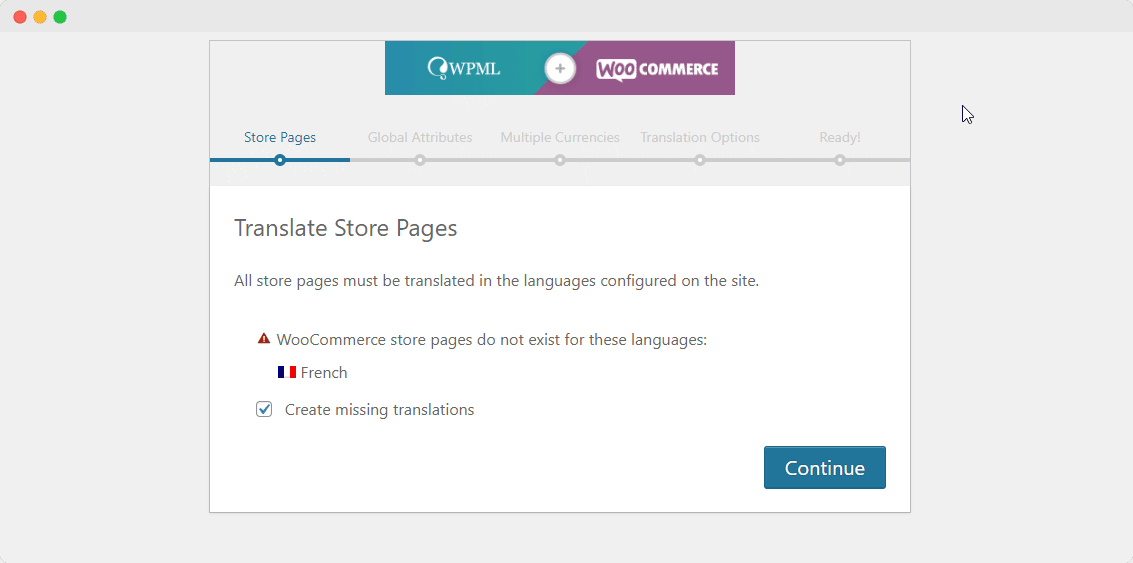Go to the Global Attributes step
Viewport: 1133px width, 563px height.
[x=420, y=137]
